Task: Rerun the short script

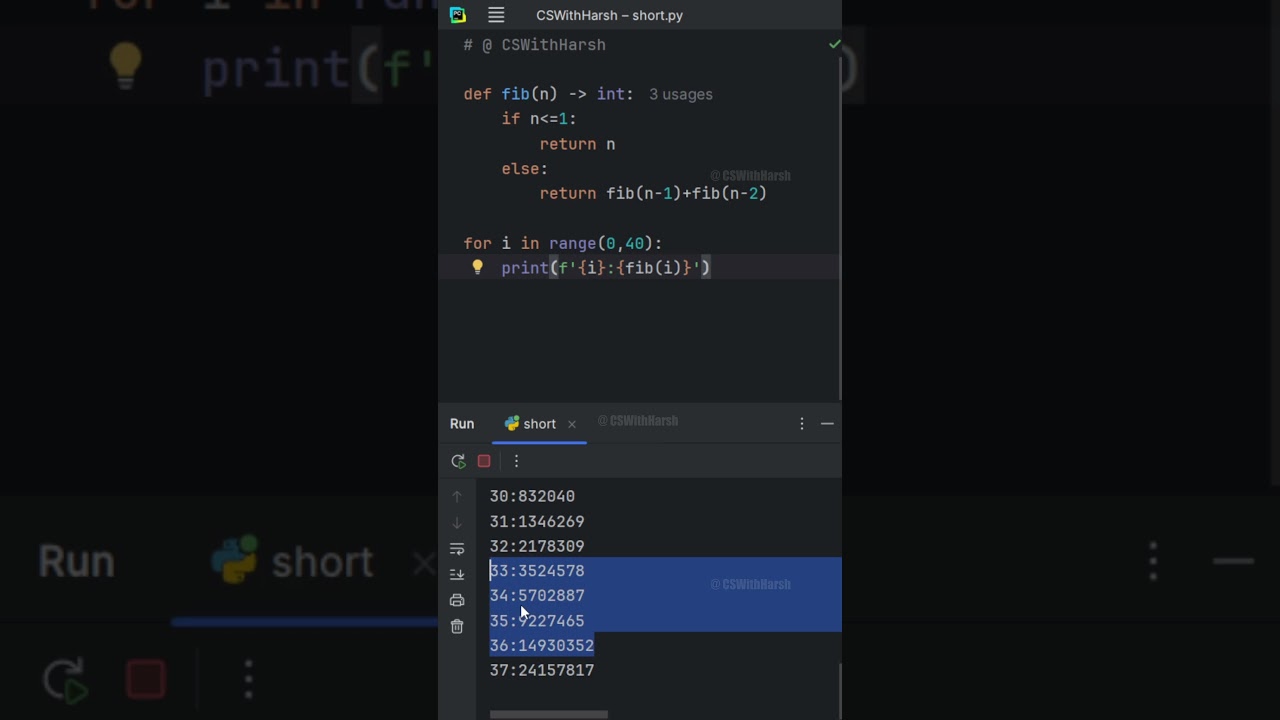Action: [458, 461]
